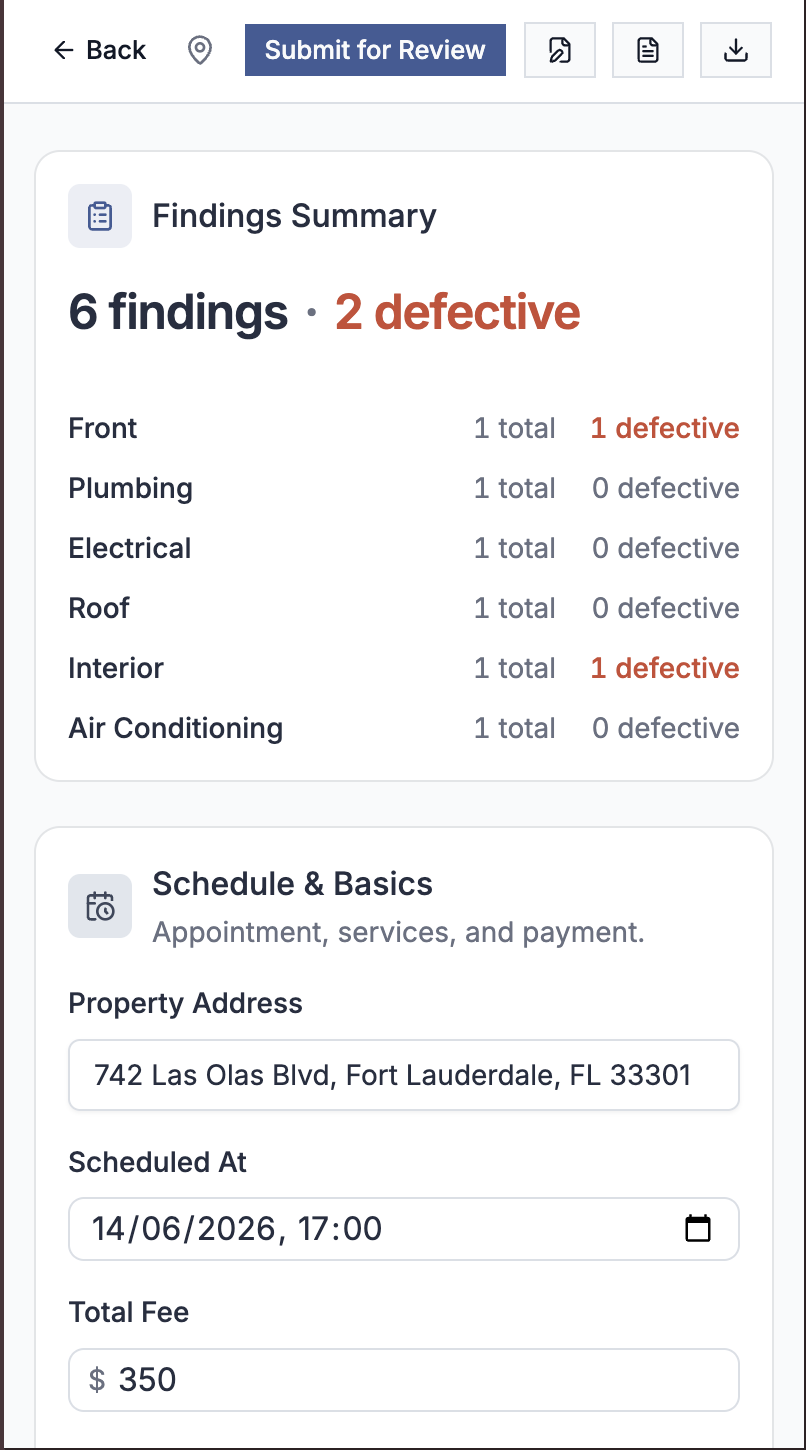Select the Plumbing findings row

404,488
